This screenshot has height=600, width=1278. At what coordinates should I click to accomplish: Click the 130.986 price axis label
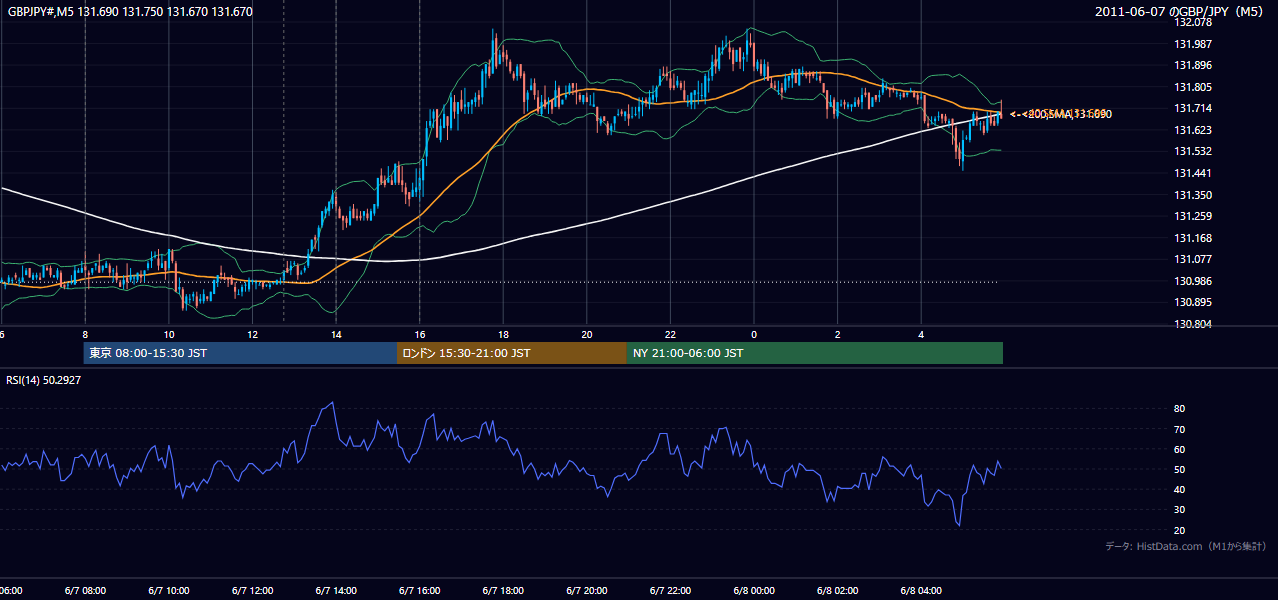point(1194,281)
